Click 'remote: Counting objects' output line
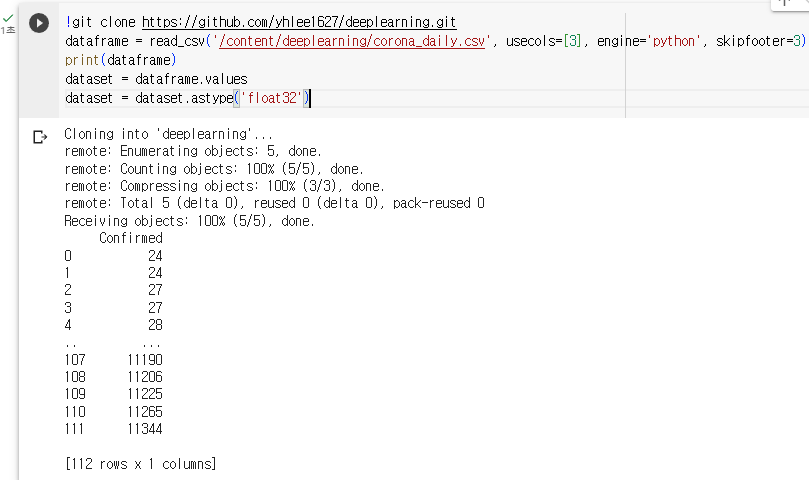This screenshot has width=809, height=480. [214, 169]
